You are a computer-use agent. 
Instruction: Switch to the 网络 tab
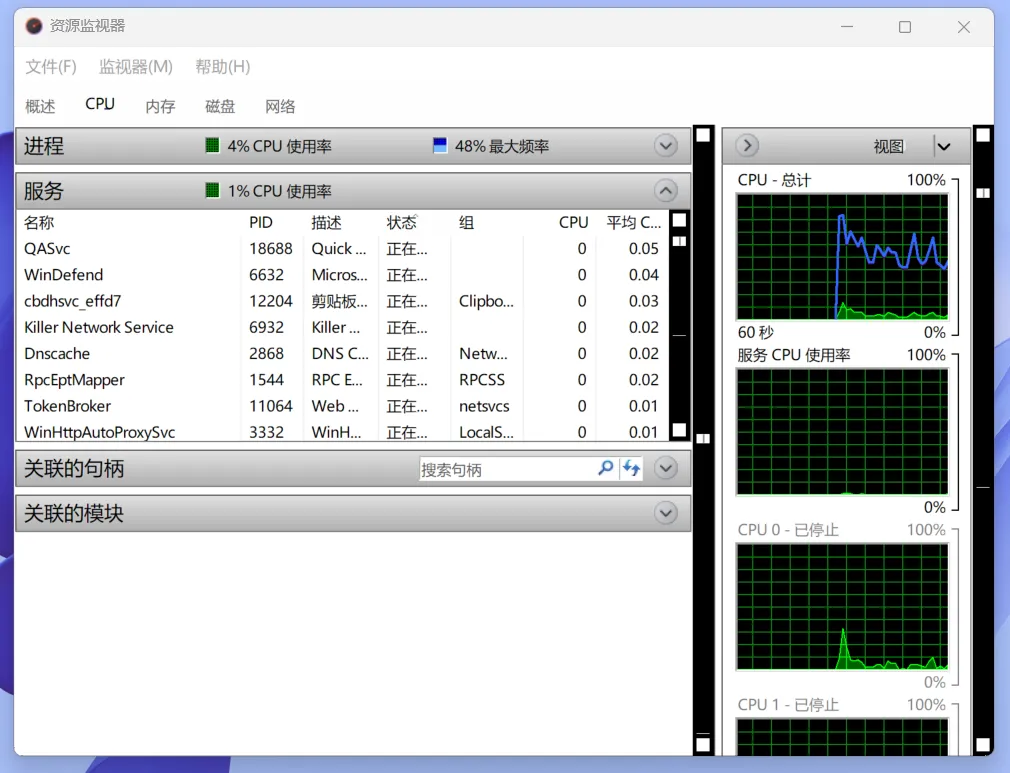[x=280, y=106]
